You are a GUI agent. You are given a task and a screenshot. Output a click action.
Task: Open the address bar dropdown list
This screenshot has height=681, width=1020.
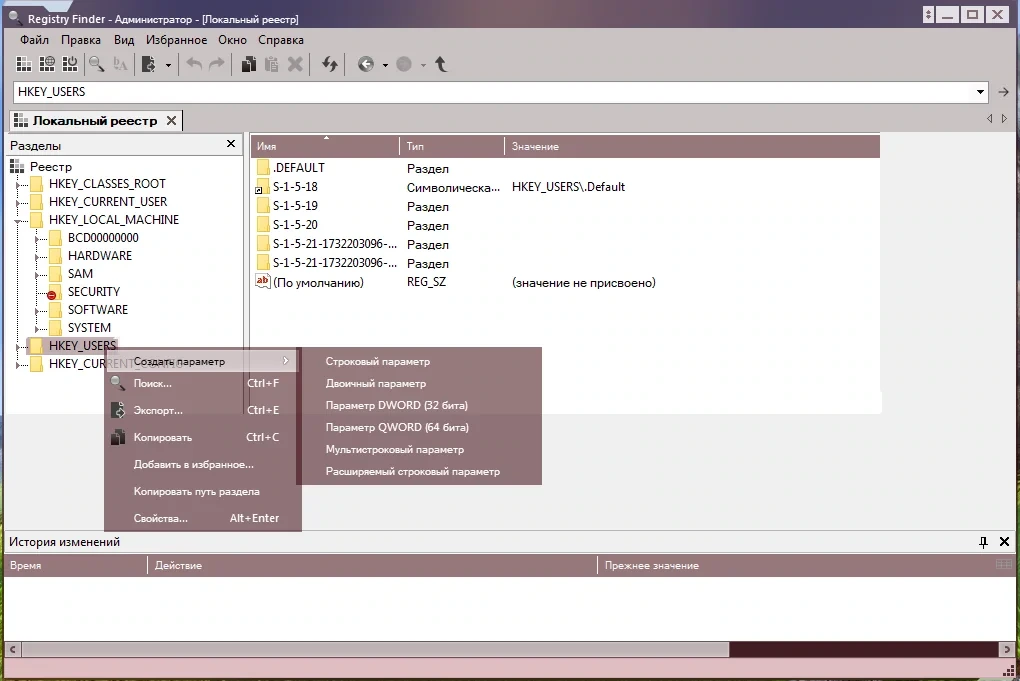[x=980, y=92]
